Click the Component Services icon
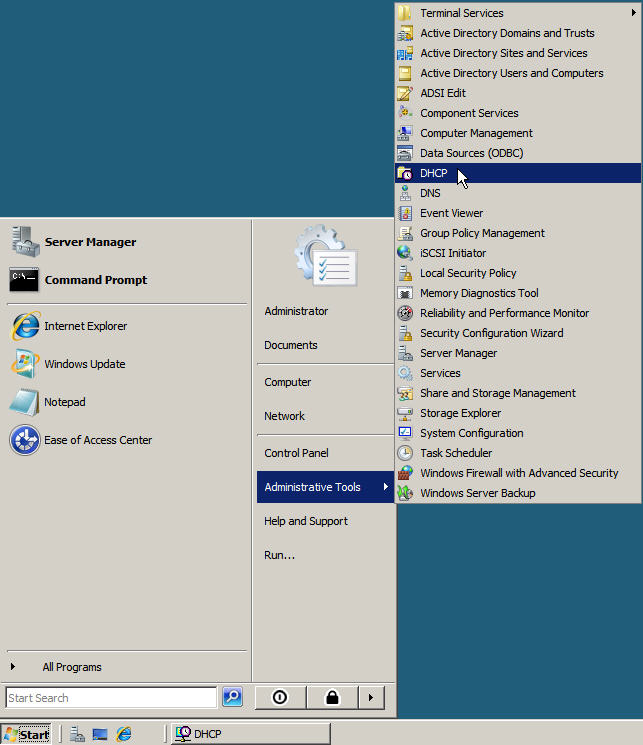Viewport: 643px width, 745px height. point(404,113)
